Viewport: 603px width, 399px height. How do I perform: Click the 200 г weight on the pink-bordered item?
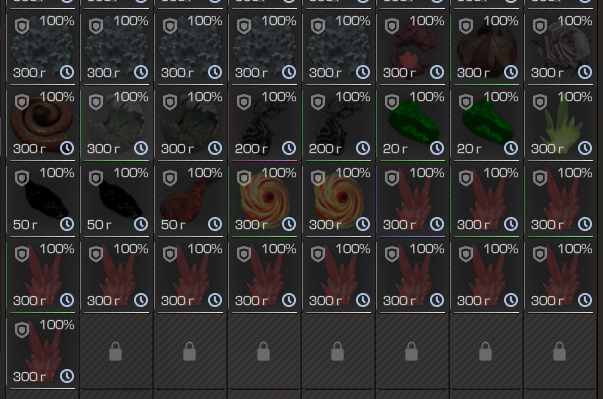point(252,148)
